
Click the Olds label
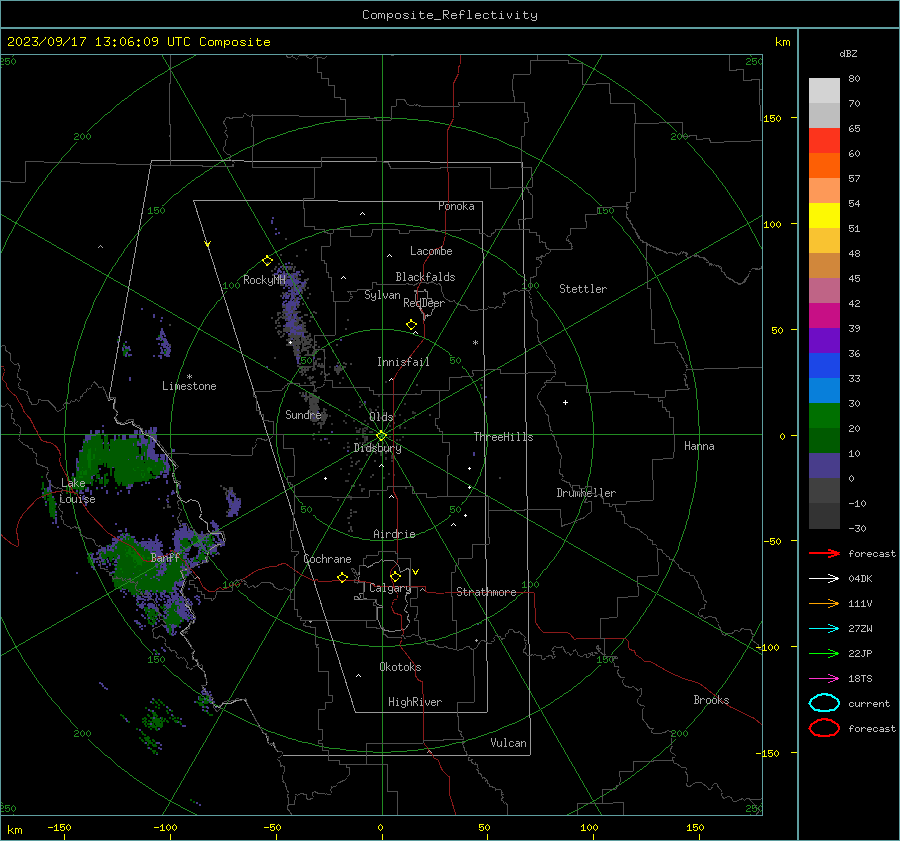coord(381,417)
